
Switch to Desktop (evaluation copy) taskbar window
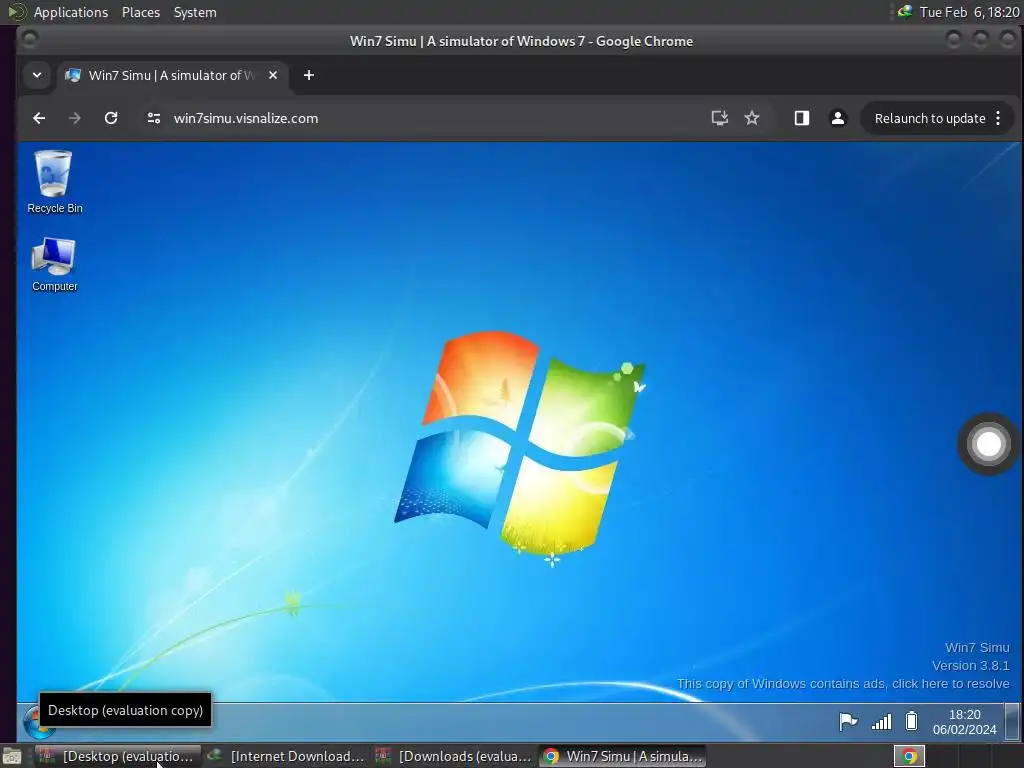click(118, 756)
